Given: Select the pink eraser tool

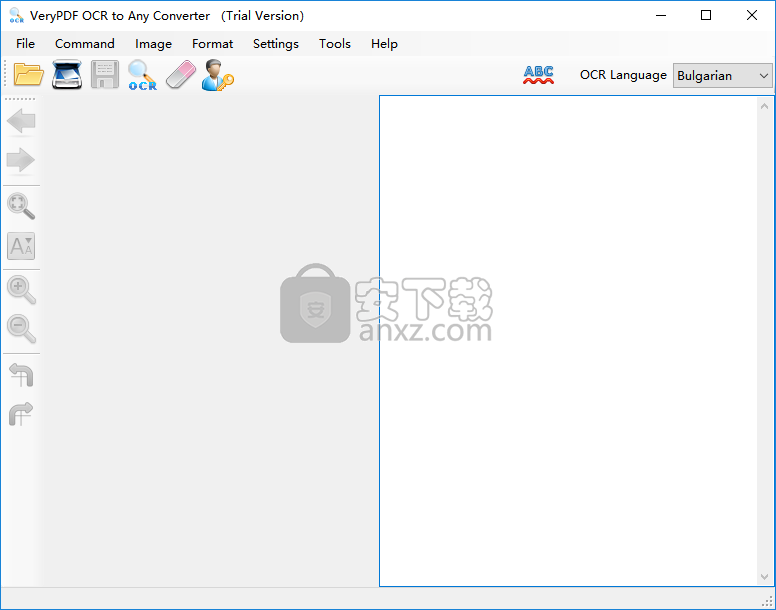Looking at the screenshot, I should coord(181,75).
